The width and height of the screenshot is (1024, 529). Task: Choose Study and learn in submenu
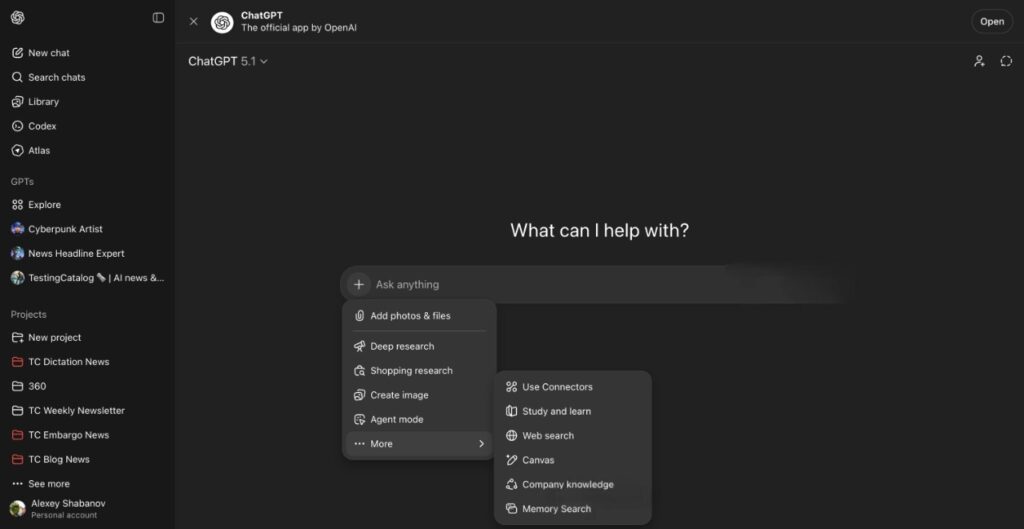[x=573, y=411]
